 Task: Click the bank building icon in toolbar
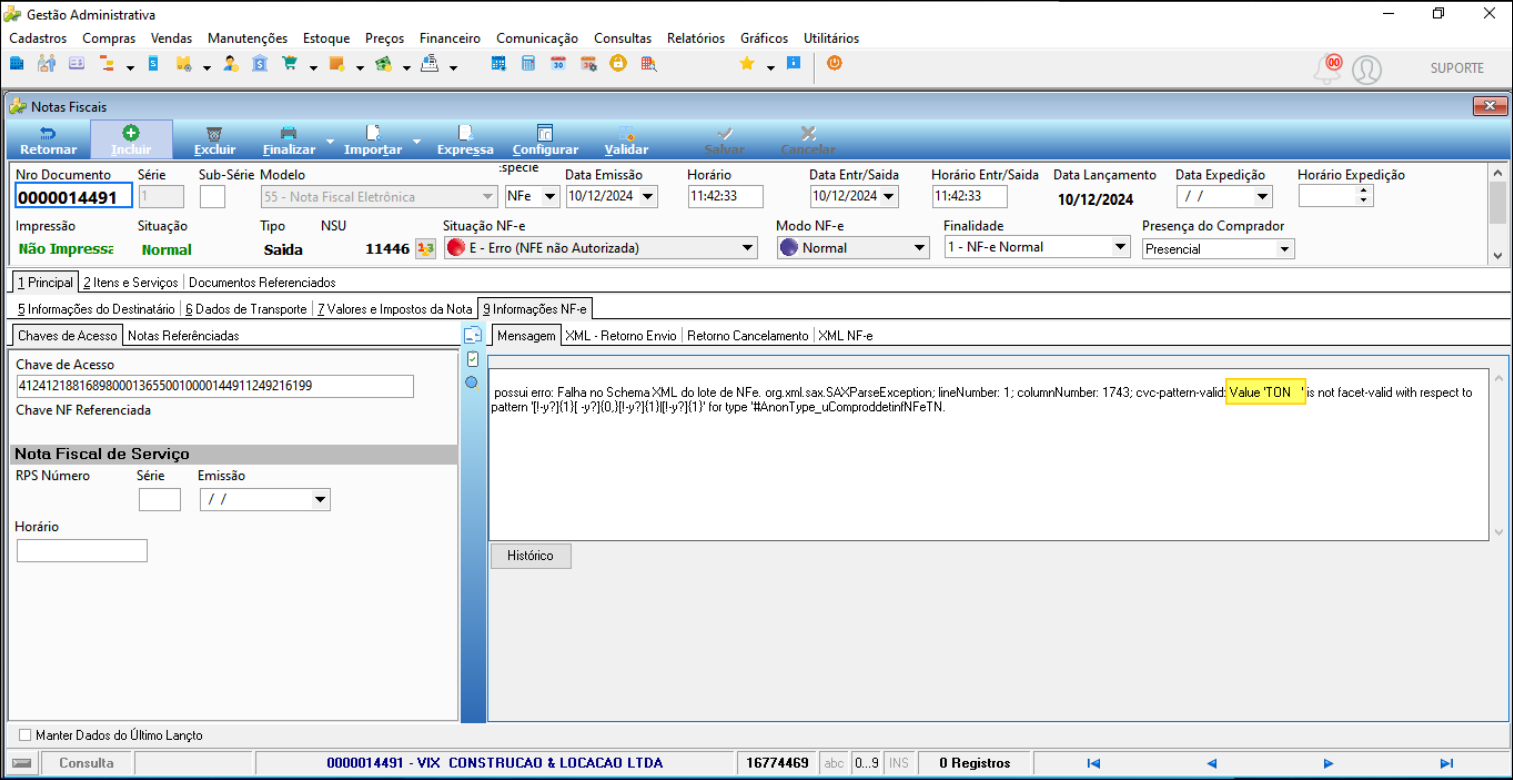tap(260, 64)
